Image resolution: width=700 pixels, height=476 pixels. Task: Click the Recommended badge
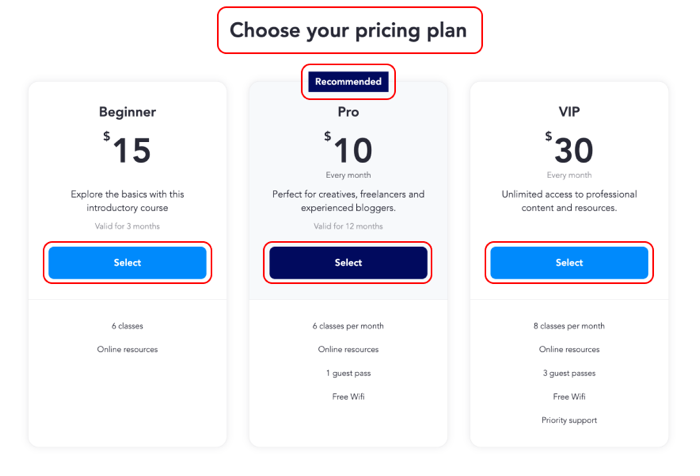tap(348, 82)
